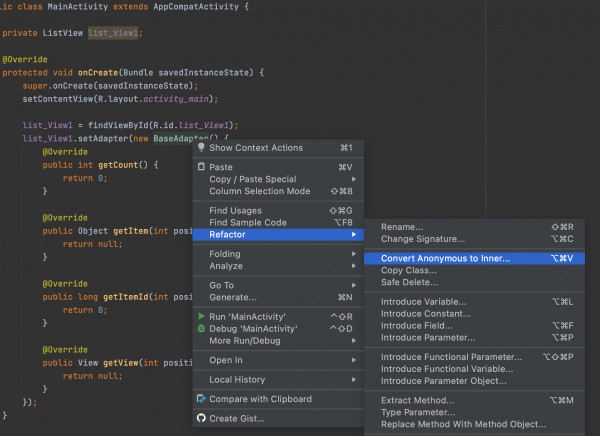Screen dimensions: 600x436
Task: Click onCreate method name in code
Action: [98, 72]
